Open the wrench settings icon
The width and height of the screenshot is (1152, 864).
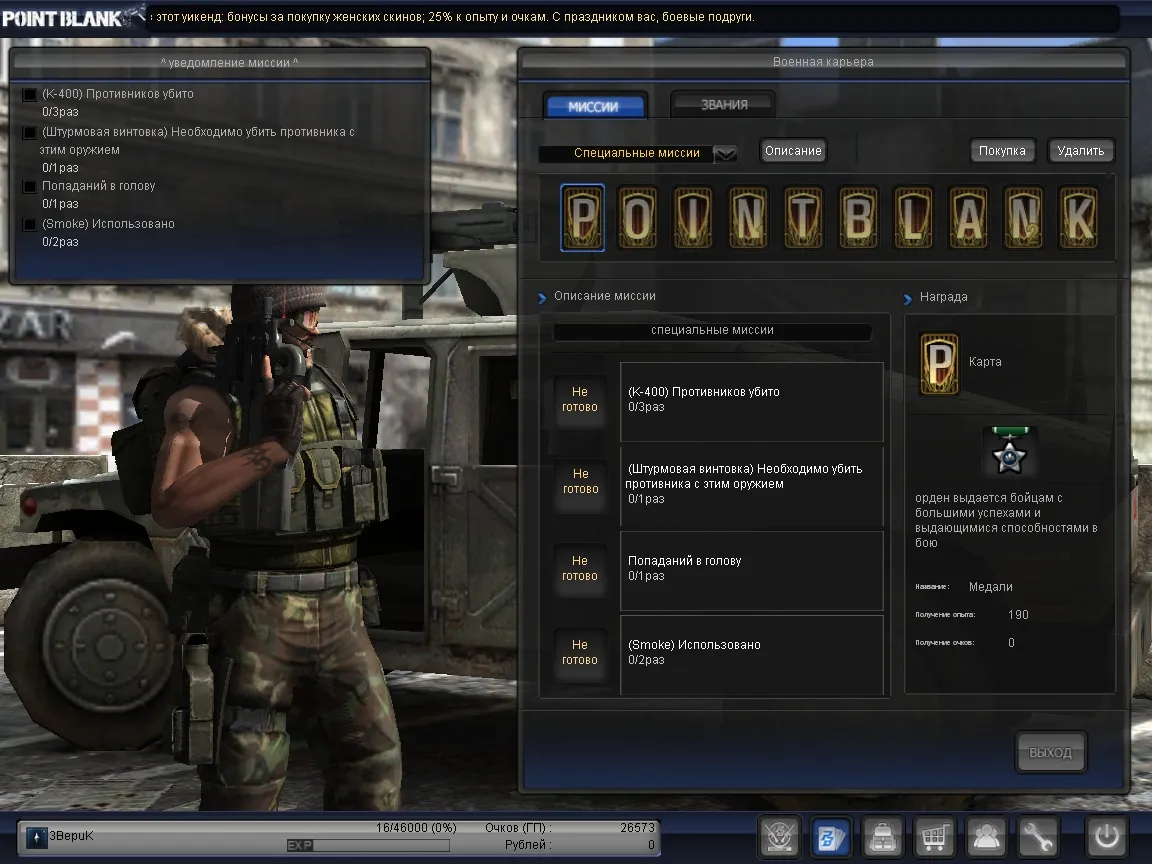[x=1037, y=836]
